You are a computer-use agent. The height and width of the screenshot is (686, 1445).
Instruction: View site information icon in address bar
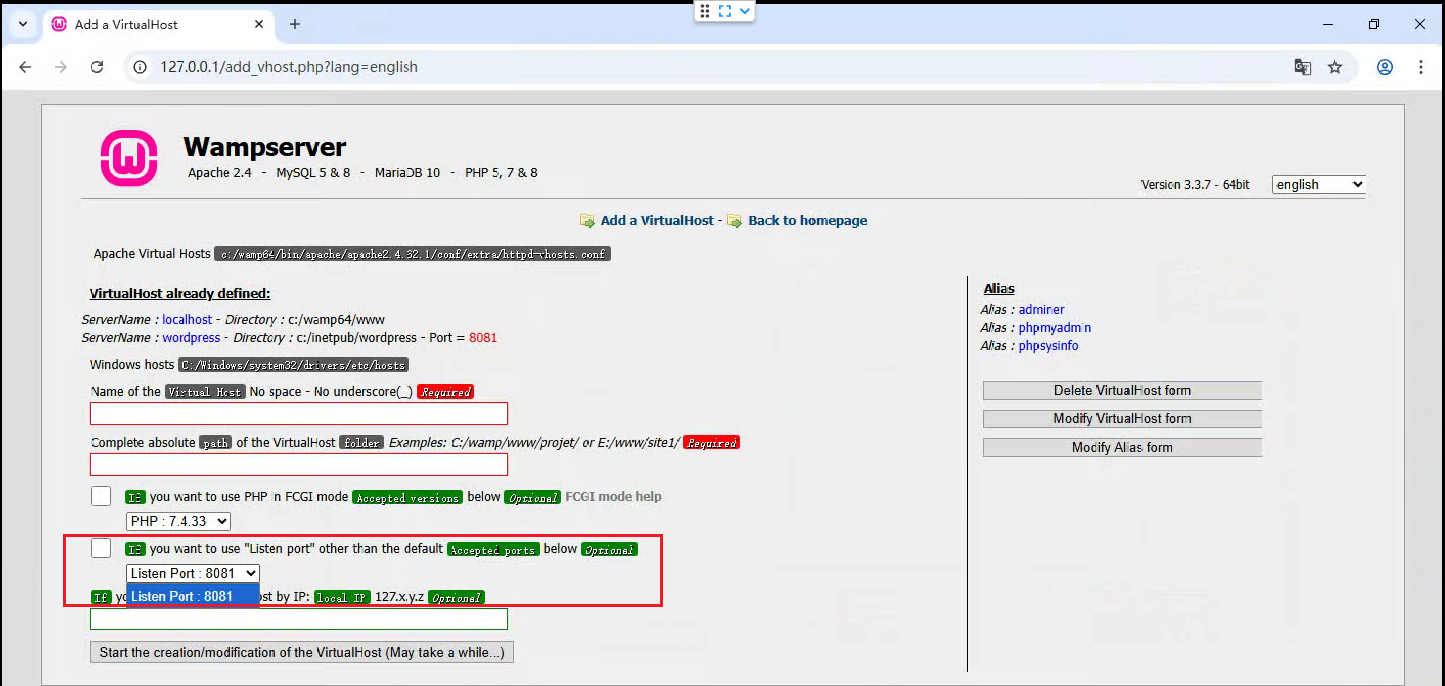click(x=142, y=67)
